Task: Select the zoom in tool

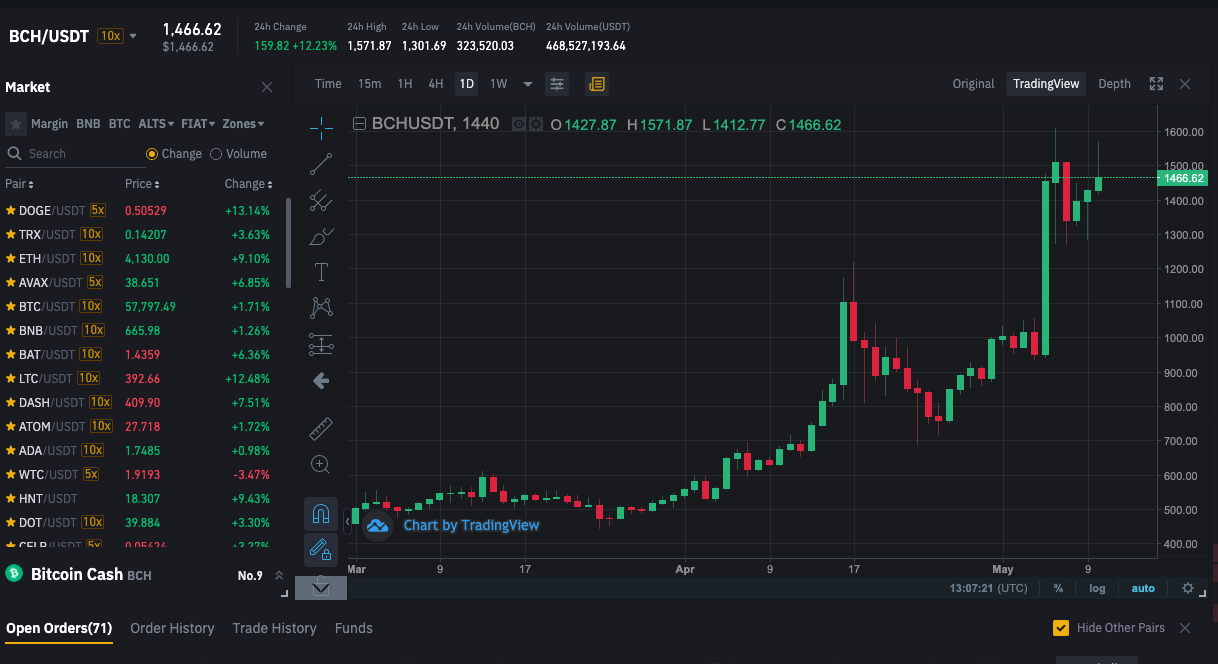Action: click(321, 464)
